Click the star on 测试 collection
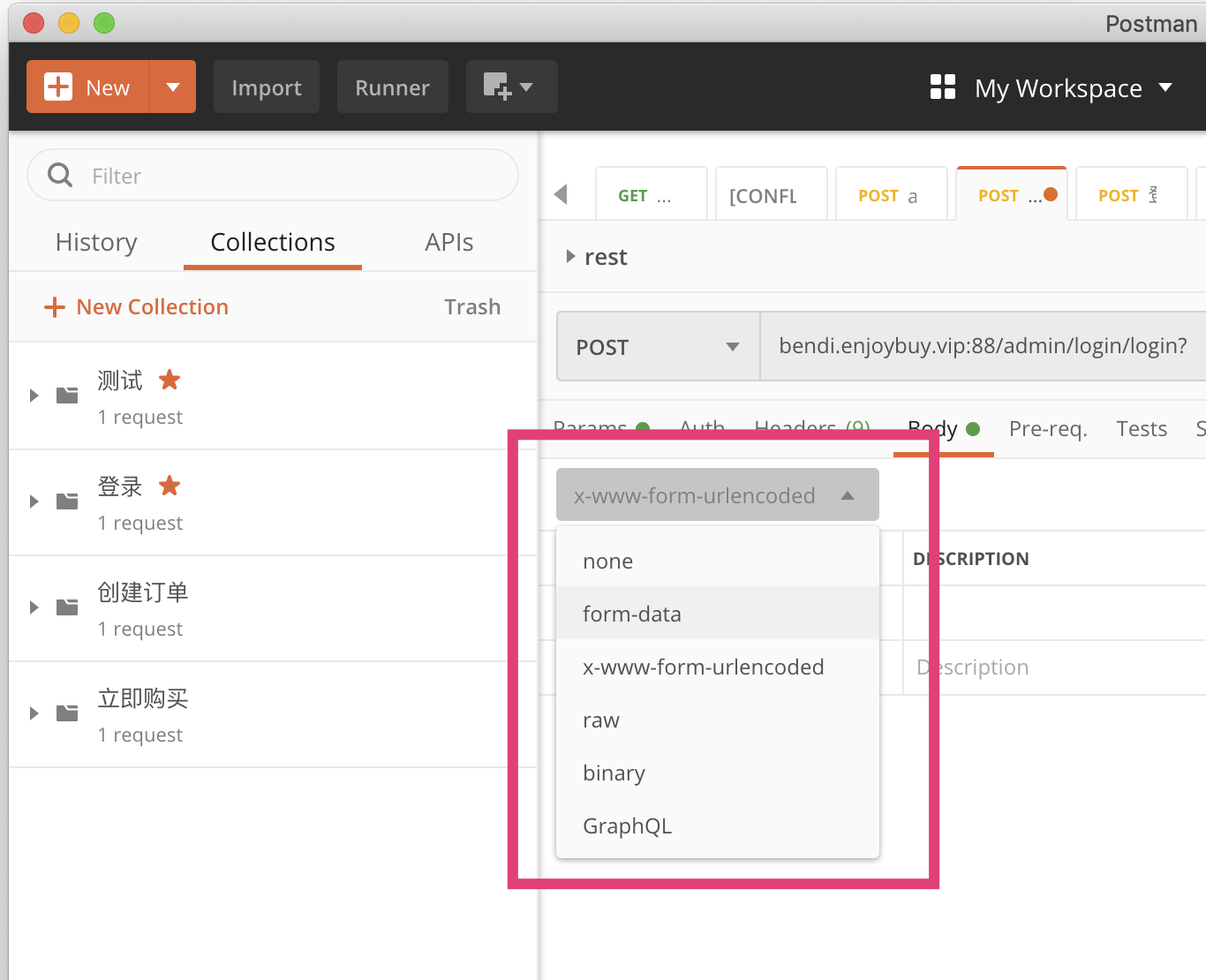 click(x=170, y=380)
